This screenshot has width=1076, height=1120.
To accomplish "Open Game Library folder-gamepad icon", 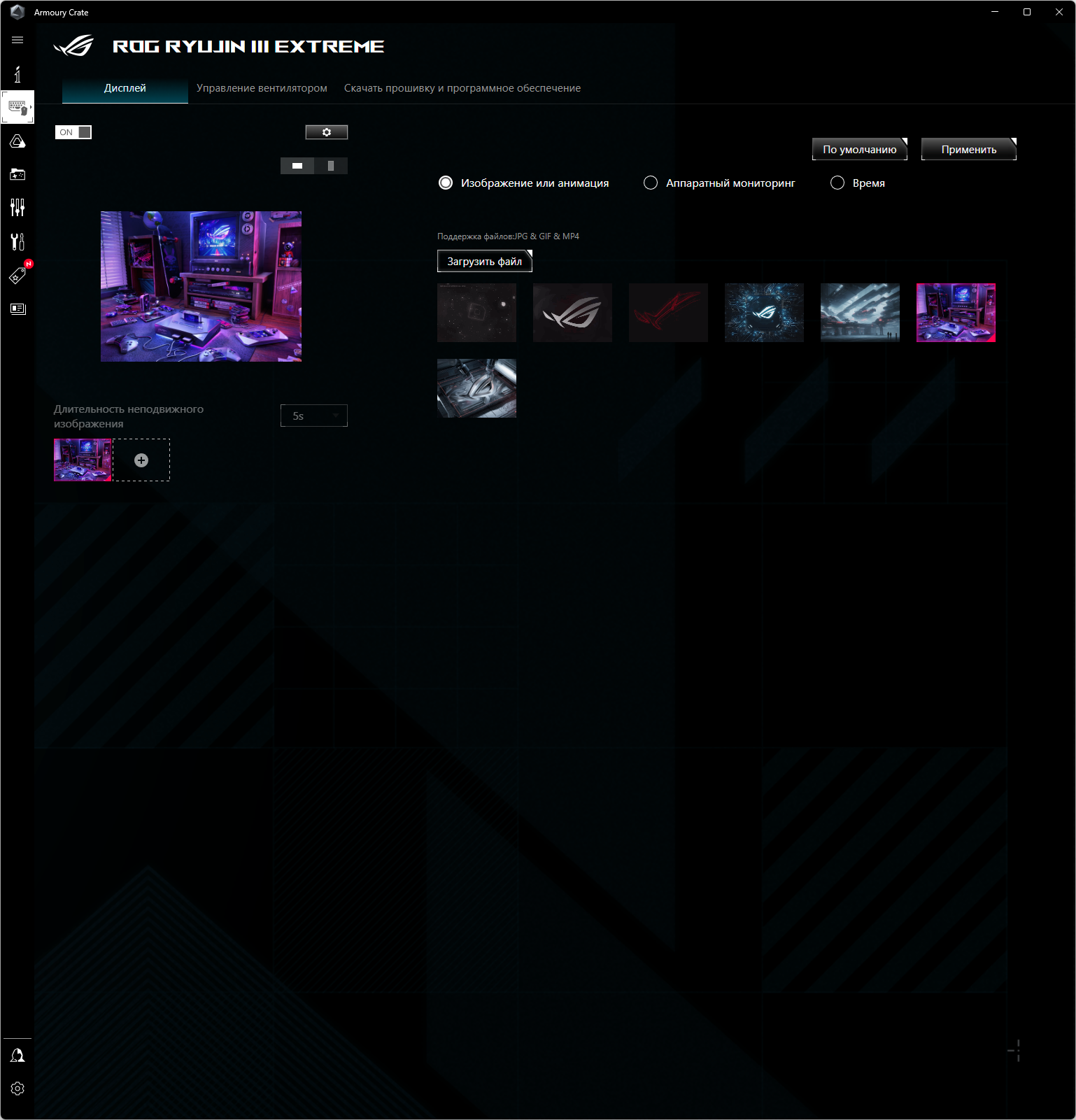I will point(17,174).
